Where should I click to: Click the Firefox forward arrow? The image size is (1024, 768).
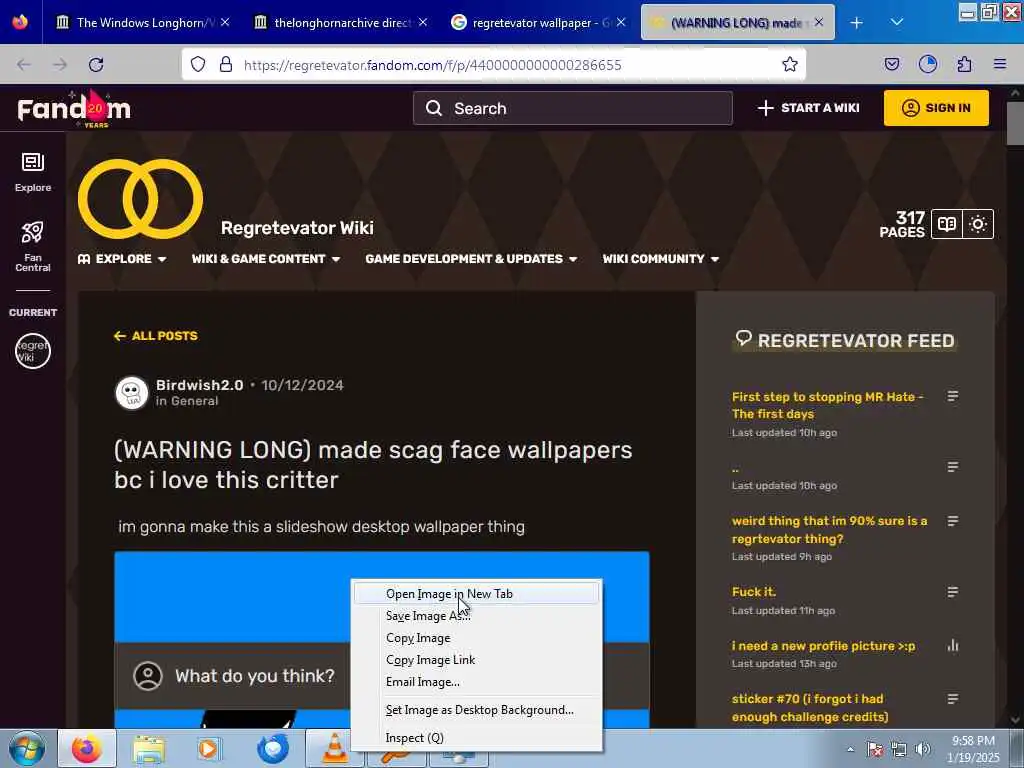point(60,65)
